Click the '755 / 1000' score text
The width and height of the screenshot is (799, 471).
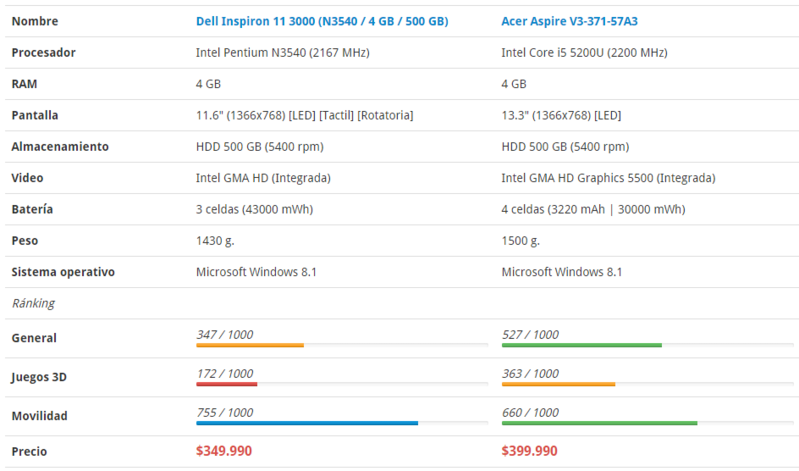(225, 412)
